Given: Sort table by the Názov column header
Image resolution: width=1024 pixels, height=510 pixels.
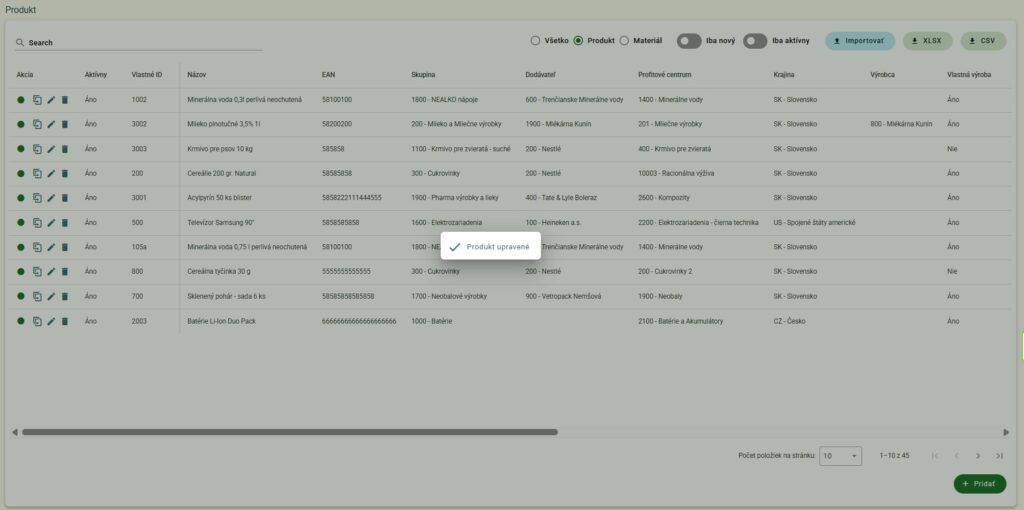Looking at the screenshot, I should point(197,75).
